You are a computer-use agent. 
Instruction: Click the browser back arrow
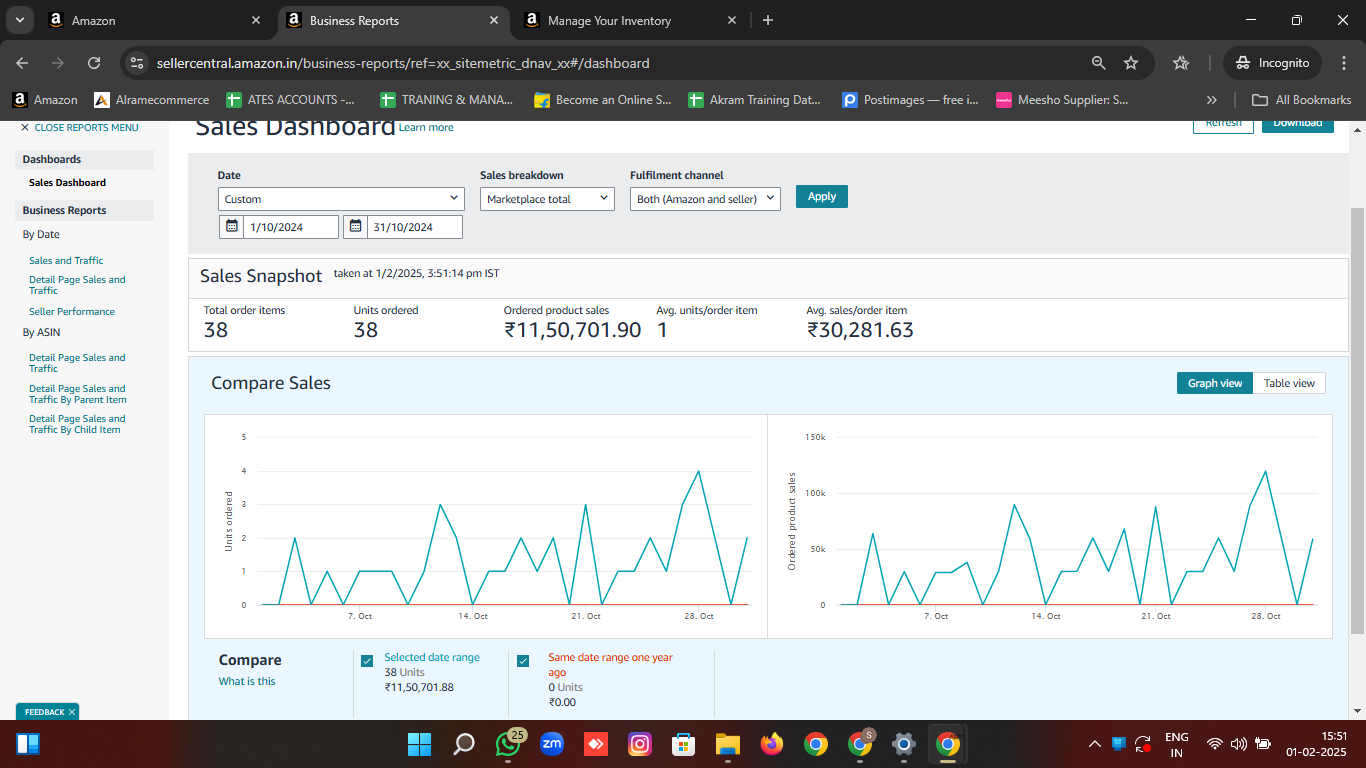click(22, 63)
